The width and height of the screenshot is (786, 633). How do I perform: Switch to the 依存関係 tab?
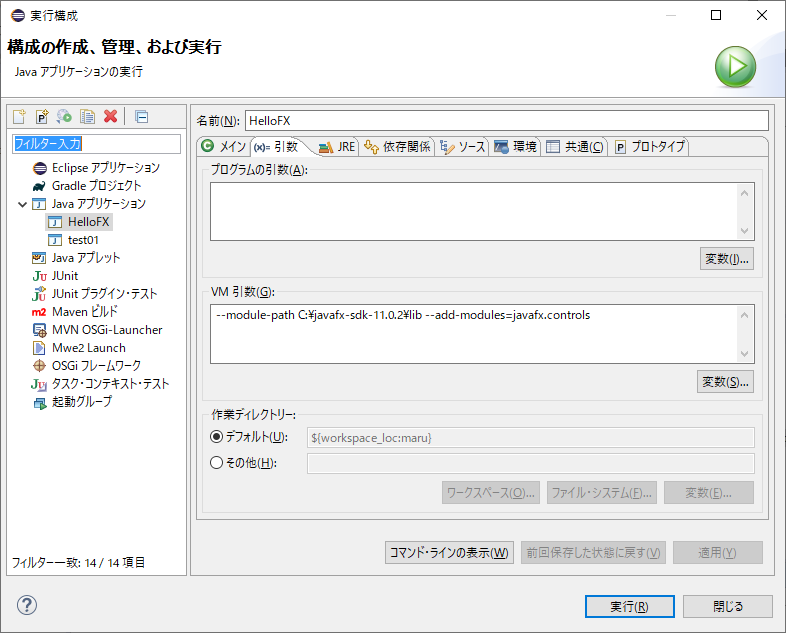397,146
